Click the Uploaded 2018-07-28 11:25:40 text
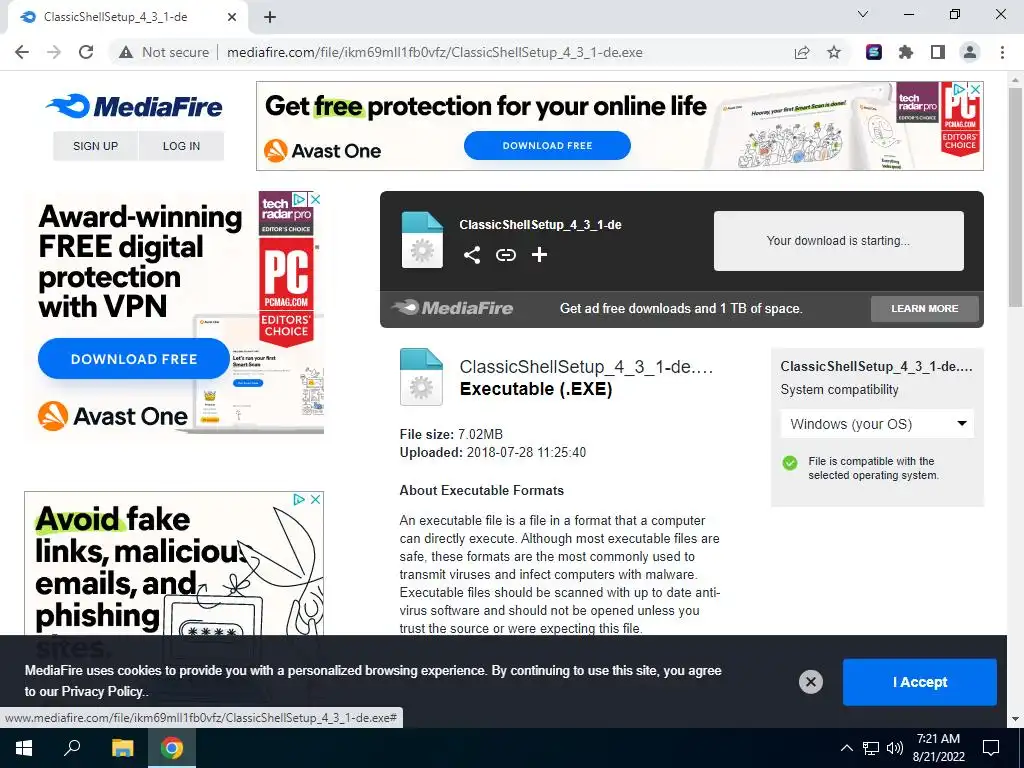The height and width of the screenshot is (768, 1024). (x=493, y=453)
